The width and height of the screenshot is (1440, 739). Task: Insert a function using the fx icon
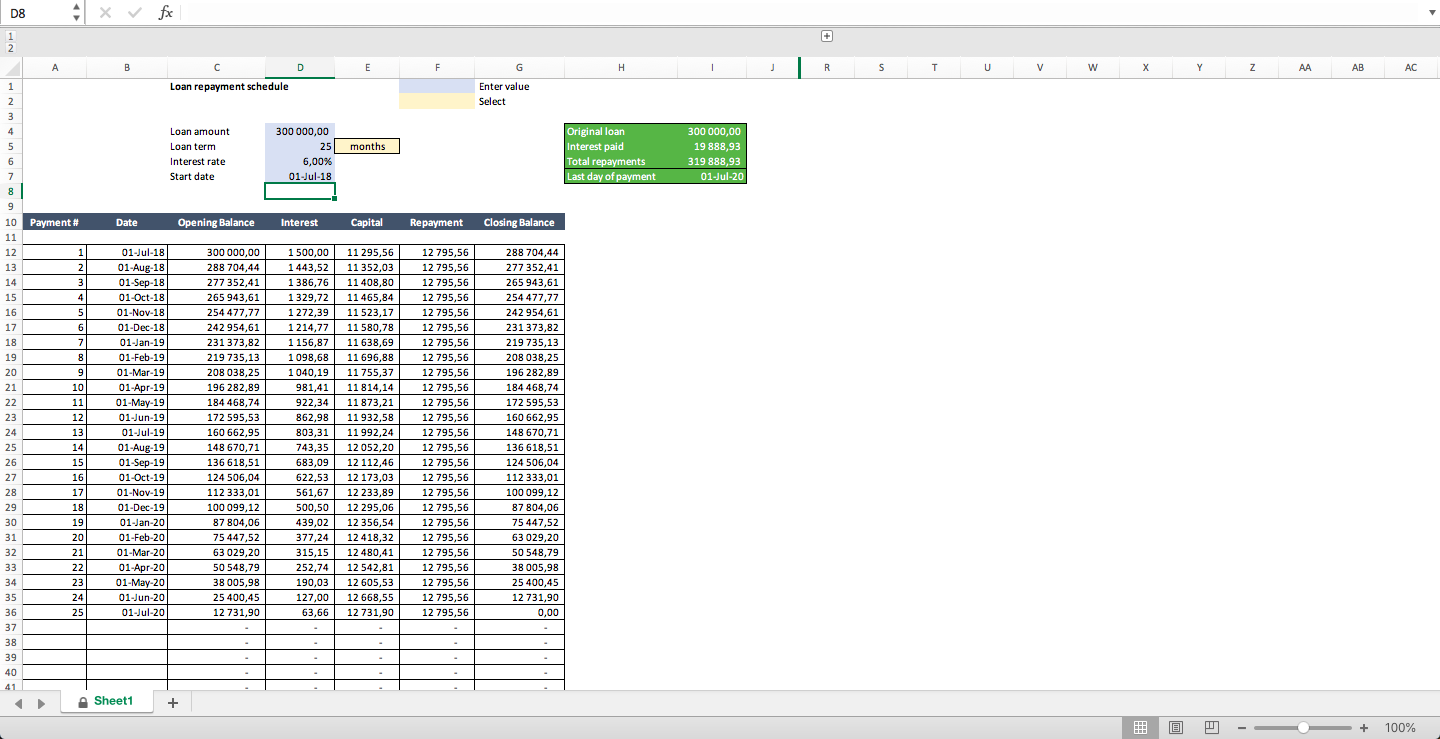(x=165, y=12)
